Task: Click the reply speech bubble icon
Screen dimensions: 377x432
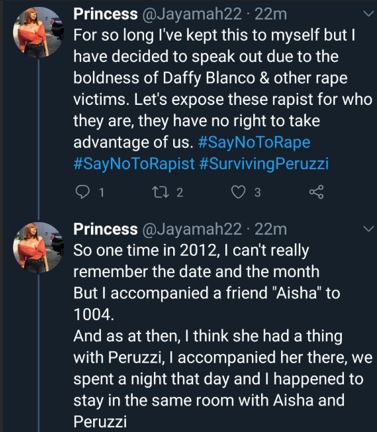Action: coord(82,192)
